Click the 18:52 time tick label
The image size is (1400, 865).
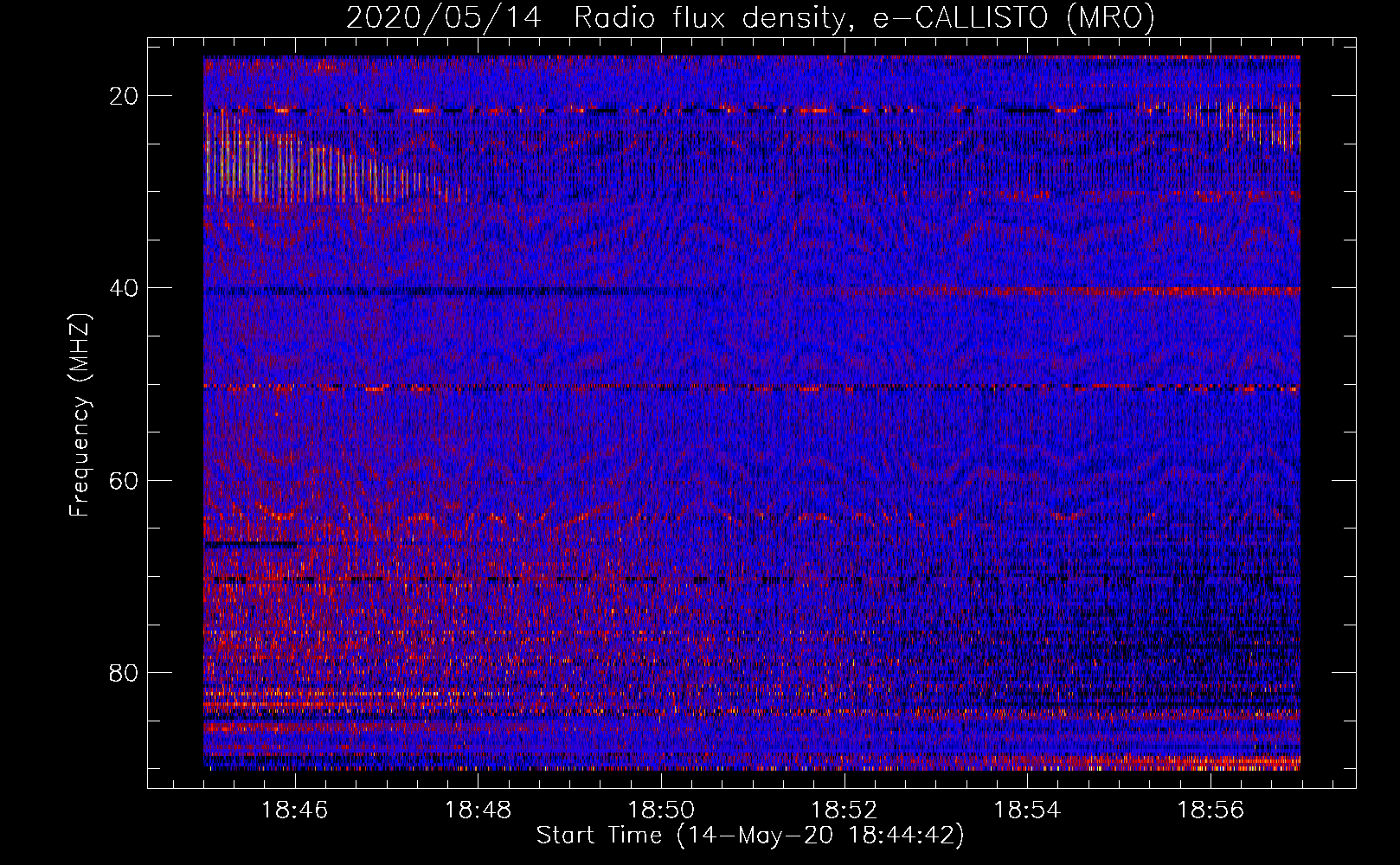point(844,811)
